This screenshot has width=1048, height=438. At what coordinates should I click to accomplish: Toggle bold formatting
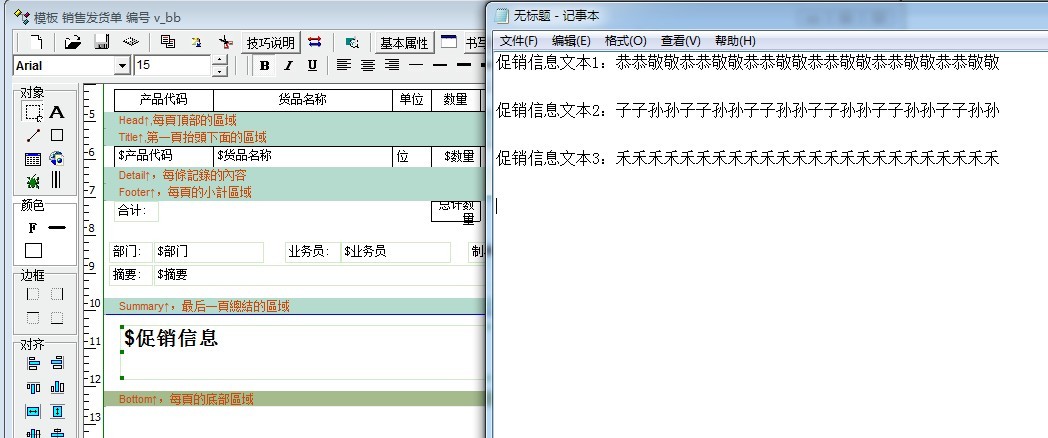point(264,65)
